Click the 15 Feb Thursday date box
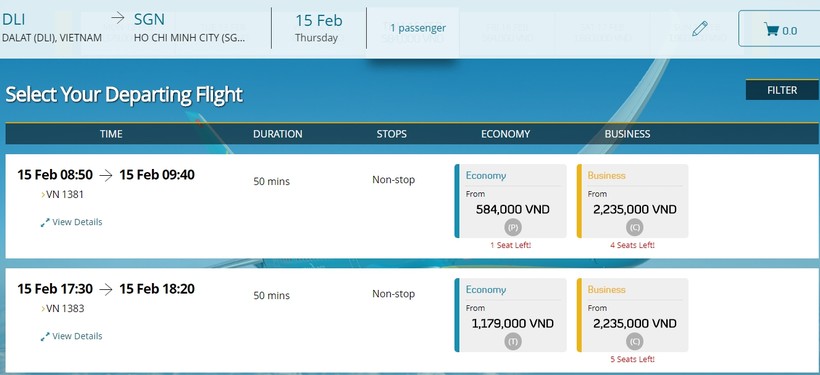 [x=318, y=28]
